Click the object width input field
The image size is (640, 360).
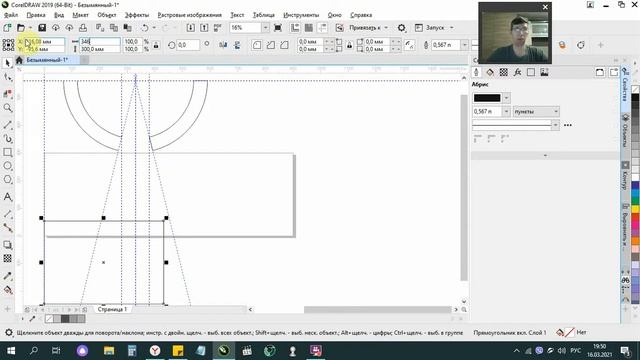point(100,41)
